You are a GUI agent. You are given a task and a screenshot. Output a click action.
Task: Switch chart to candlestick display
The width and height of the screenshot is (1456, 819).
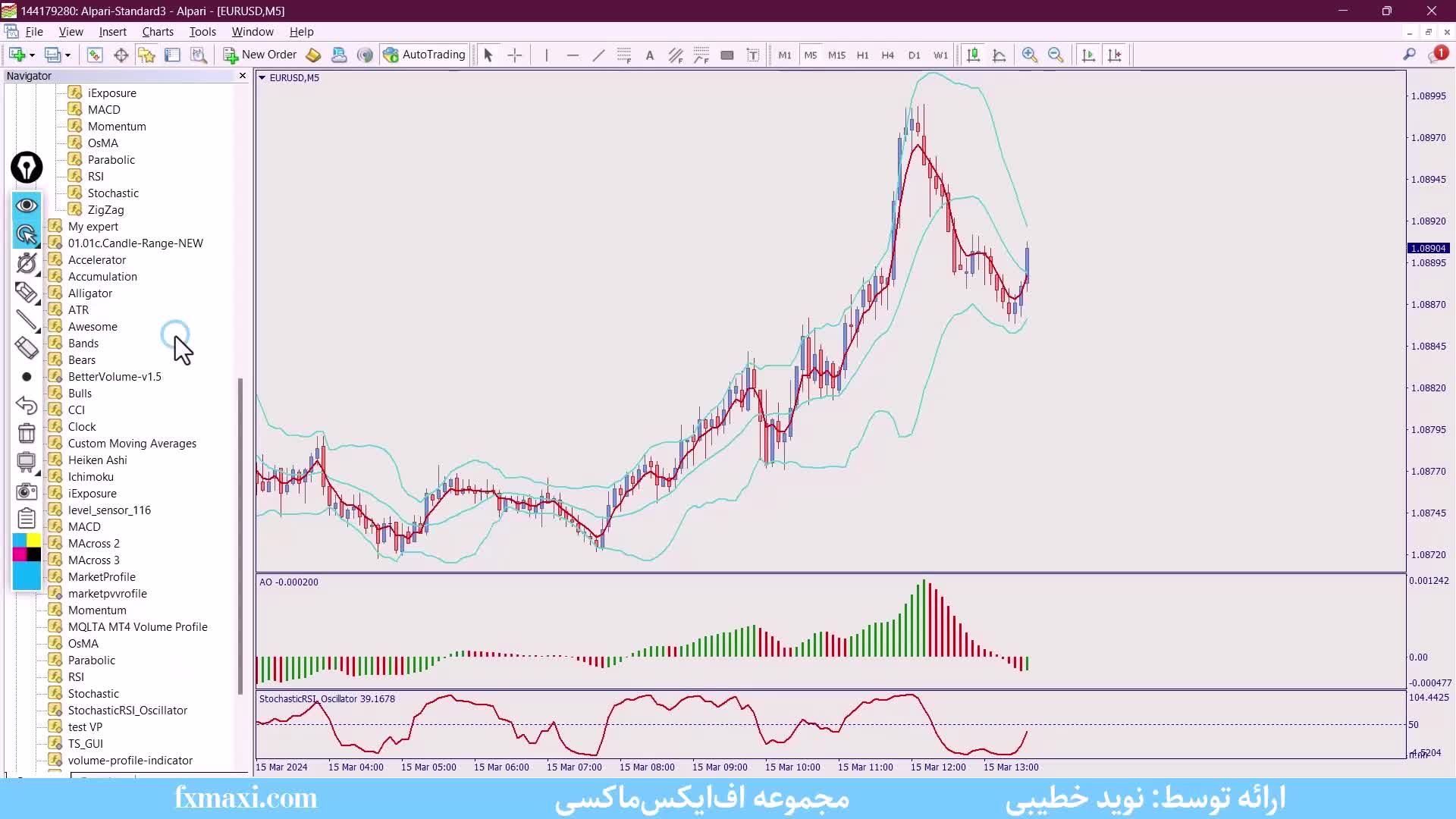(973, 55)
